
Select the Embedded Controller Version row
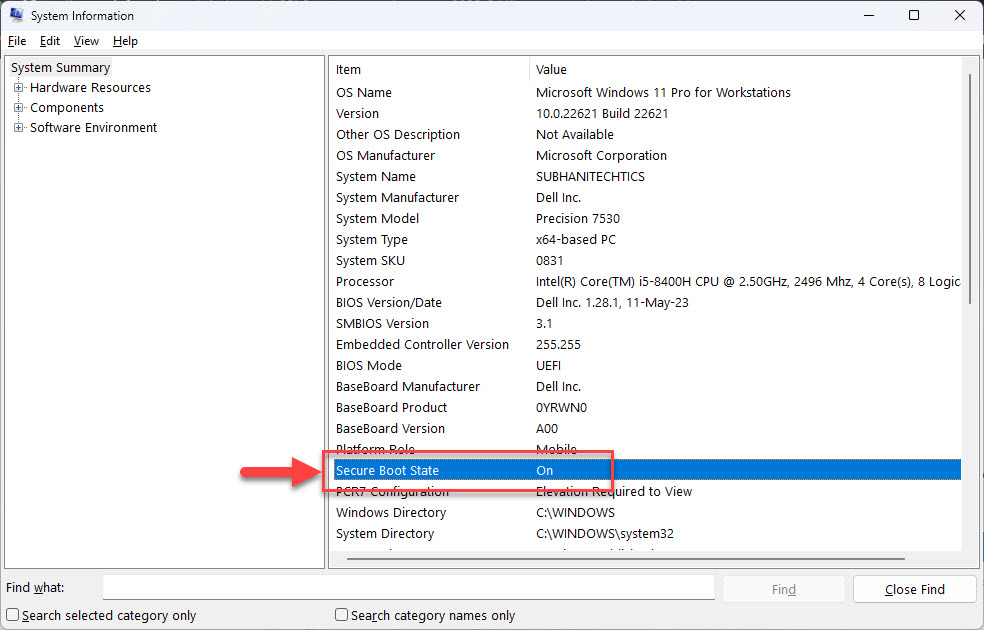(x=647, y=344)
